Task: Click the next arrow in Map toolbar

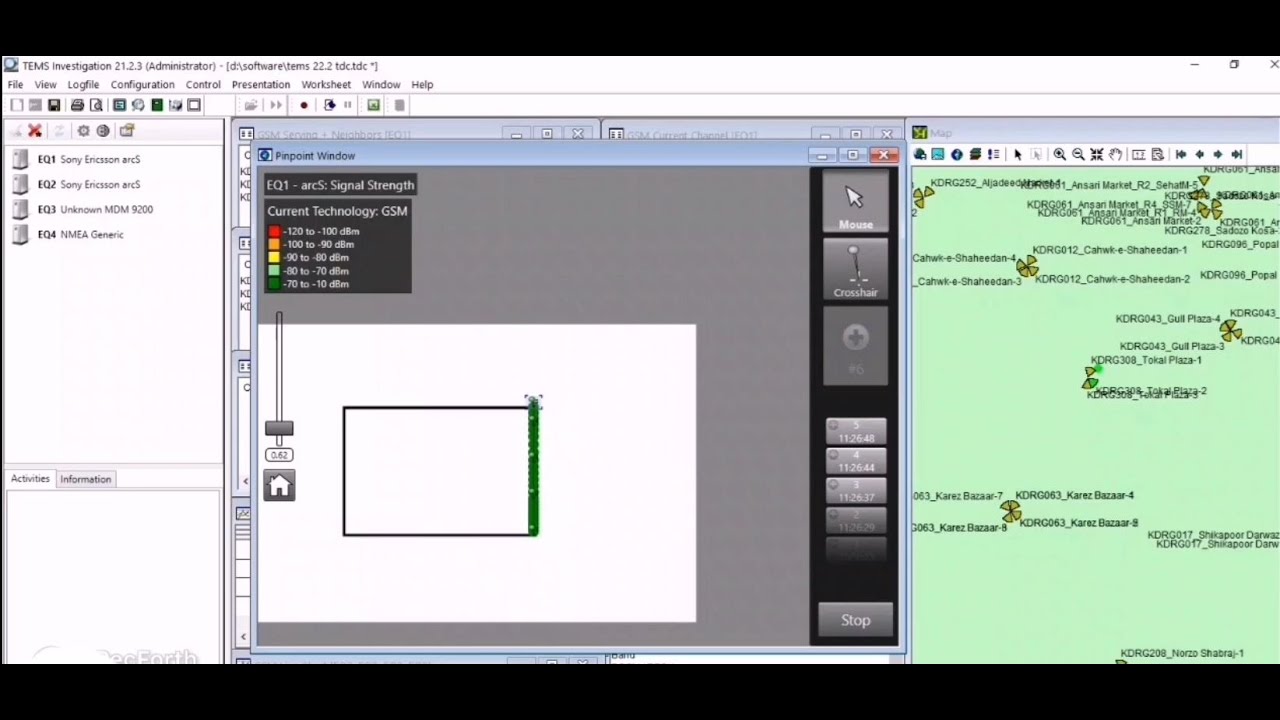Action: coord(1218,154)
